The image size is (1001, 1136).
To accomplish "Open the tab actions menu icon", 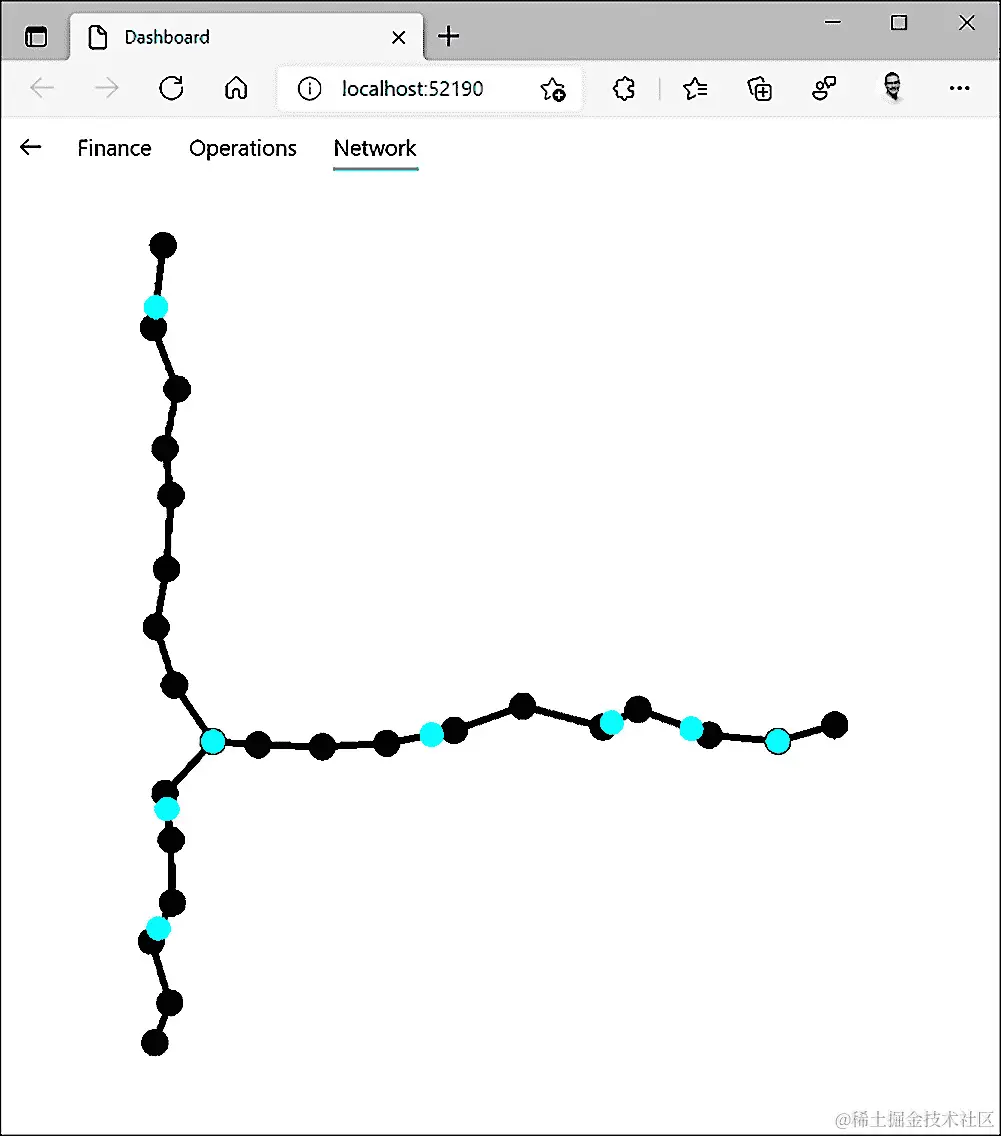I will [x=36, y=36].
